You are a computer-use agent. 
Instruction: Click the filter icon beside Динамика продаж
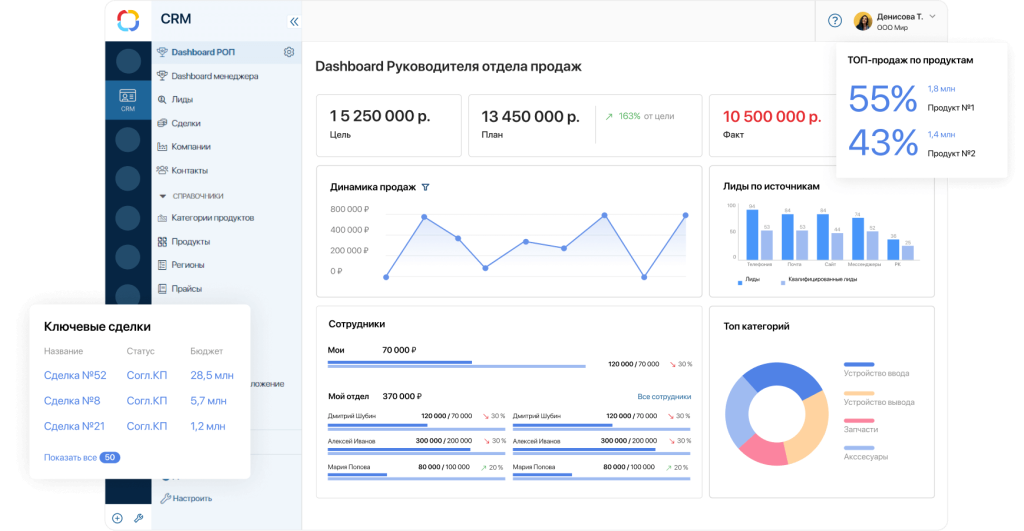pos(425,187)
